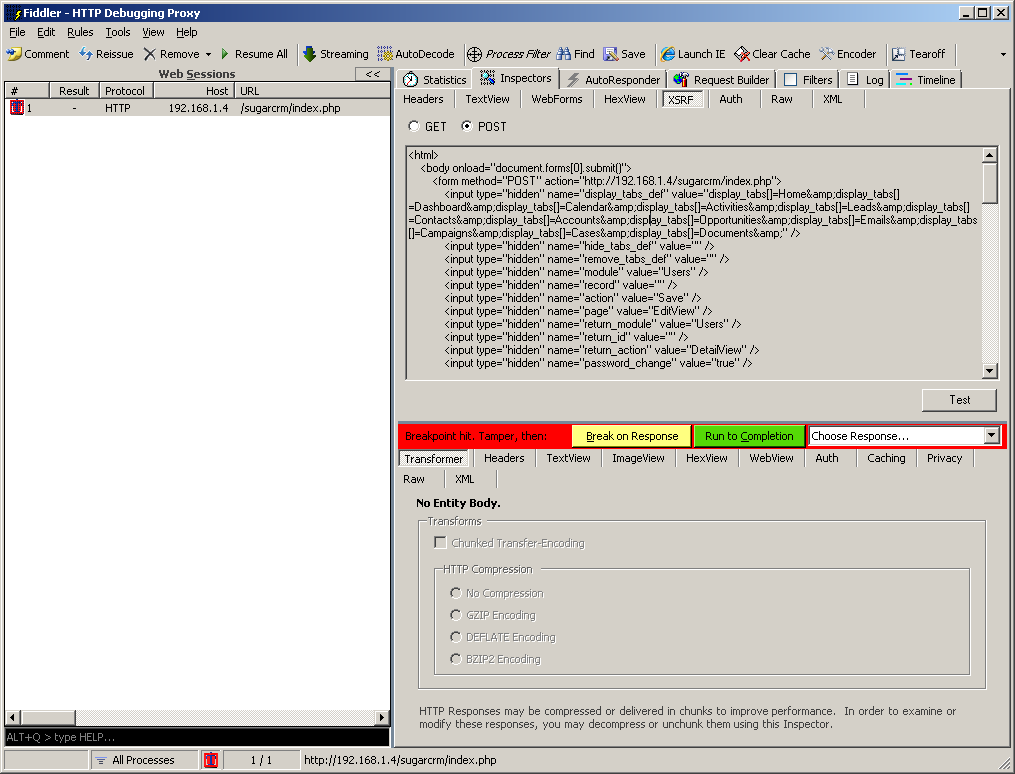Click the QuickExec command input box

(x=197, y=737)
